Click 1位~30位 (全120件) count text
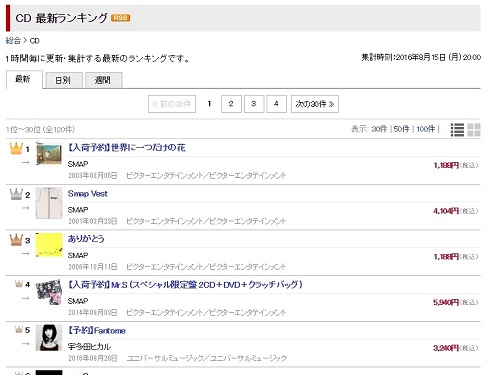Screen dimensions: 490x375 pos(40,129)
